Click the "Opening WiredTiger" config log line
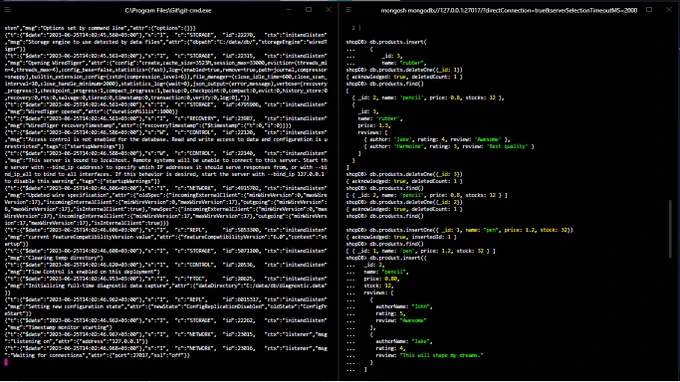 [166, 63]
